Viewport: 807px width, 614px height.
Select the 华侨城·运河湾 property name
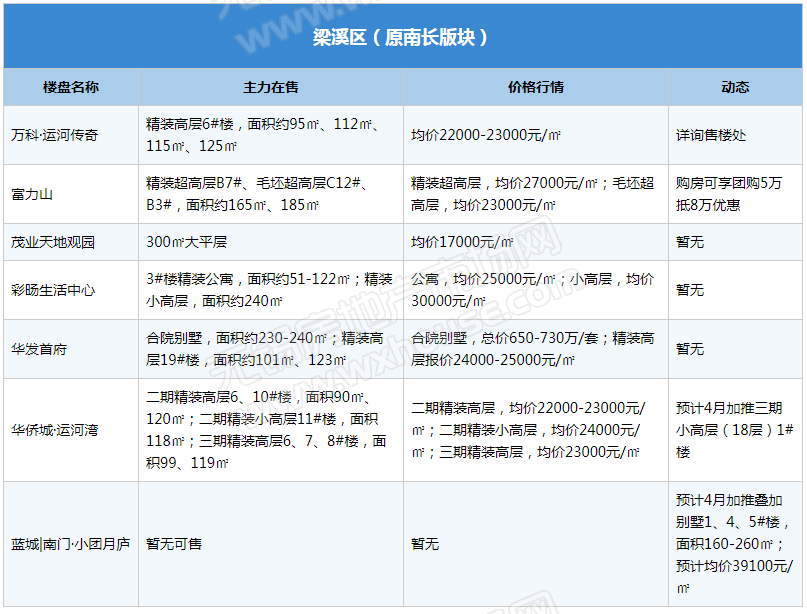click(55, 430)
